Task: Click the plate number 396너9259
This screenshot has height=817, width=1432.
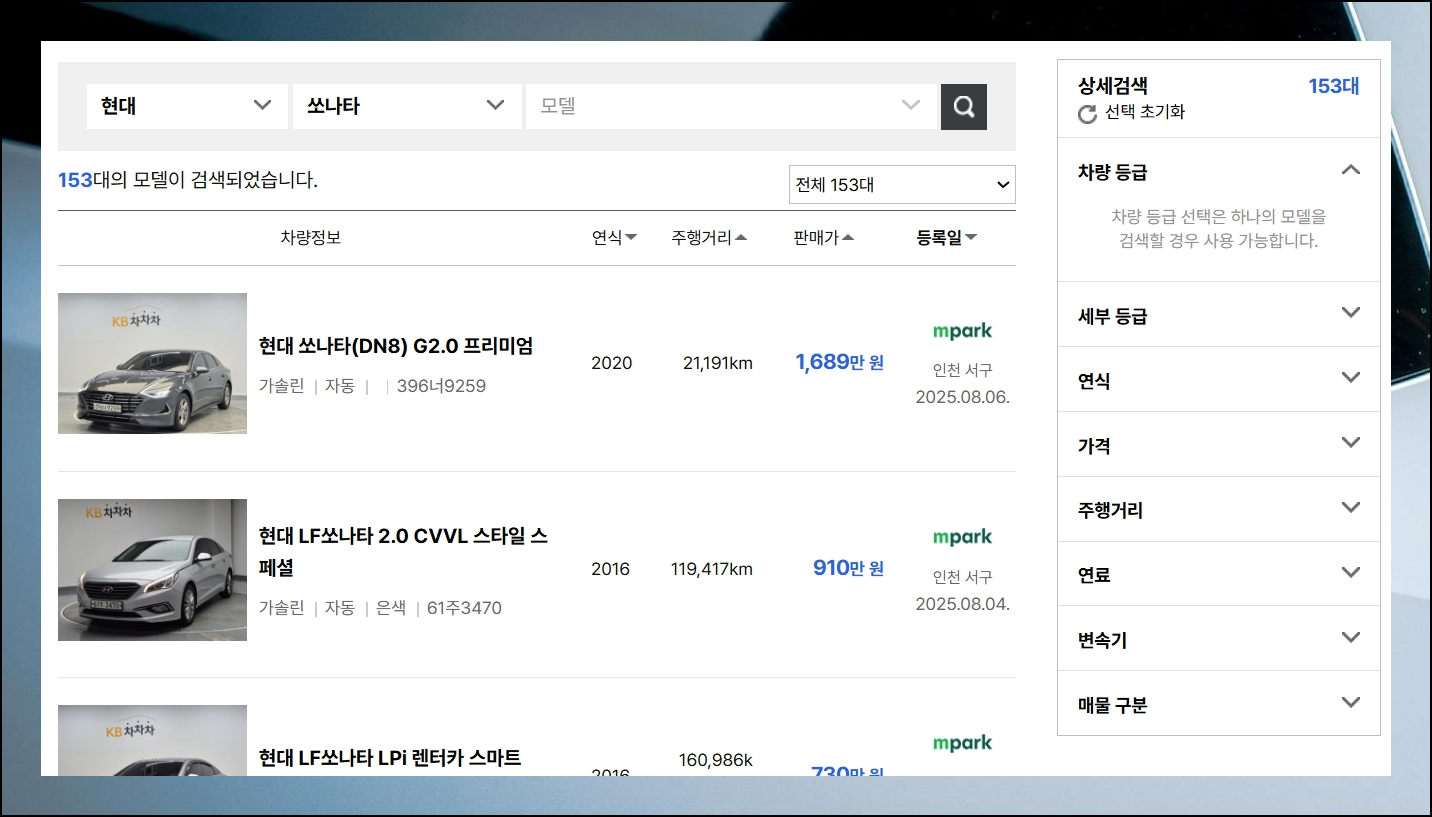Action: pyautogui.click(x=441, y=386)
